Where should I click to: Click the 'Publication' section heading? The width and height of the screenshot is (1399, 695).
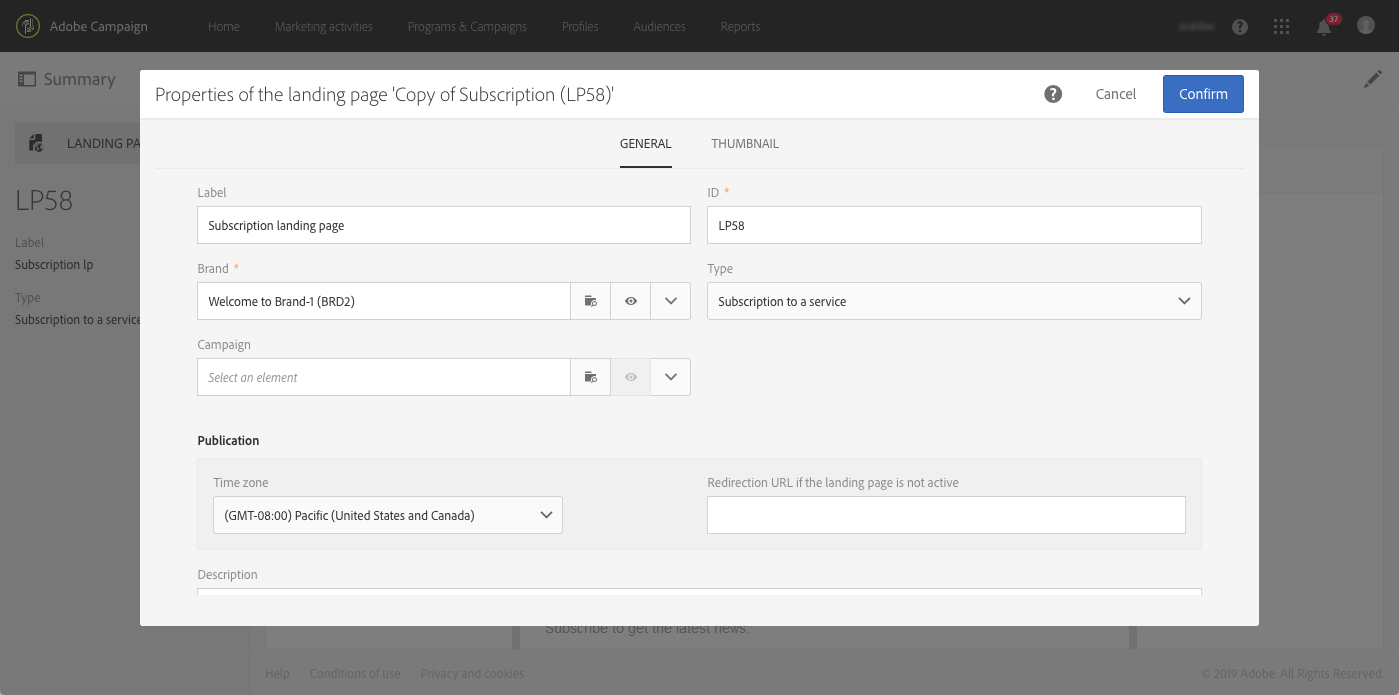[228, 440]
